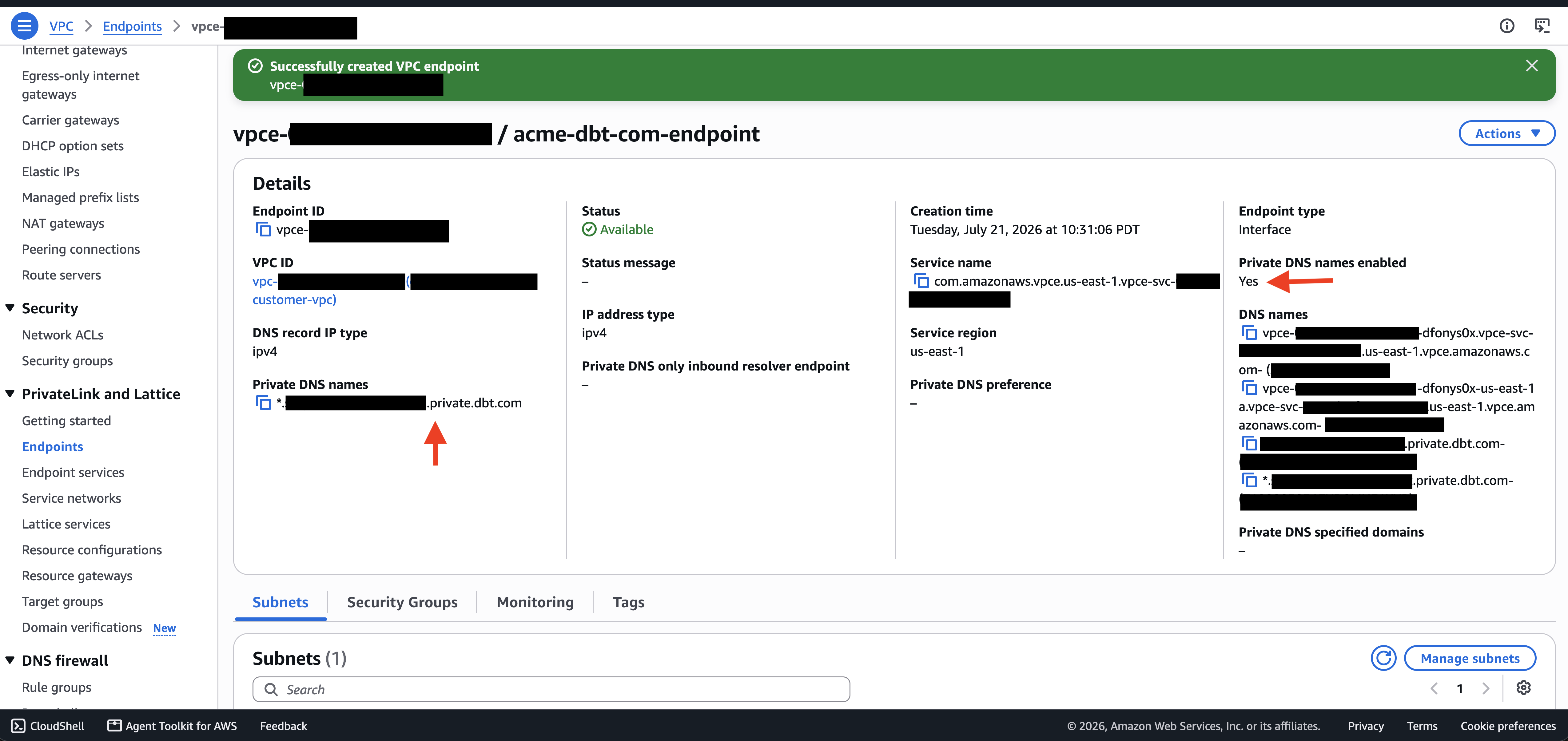Screen dimensions: 1568x741
Task: Collapse the DNS firewall section
Action: coord(10,660)
